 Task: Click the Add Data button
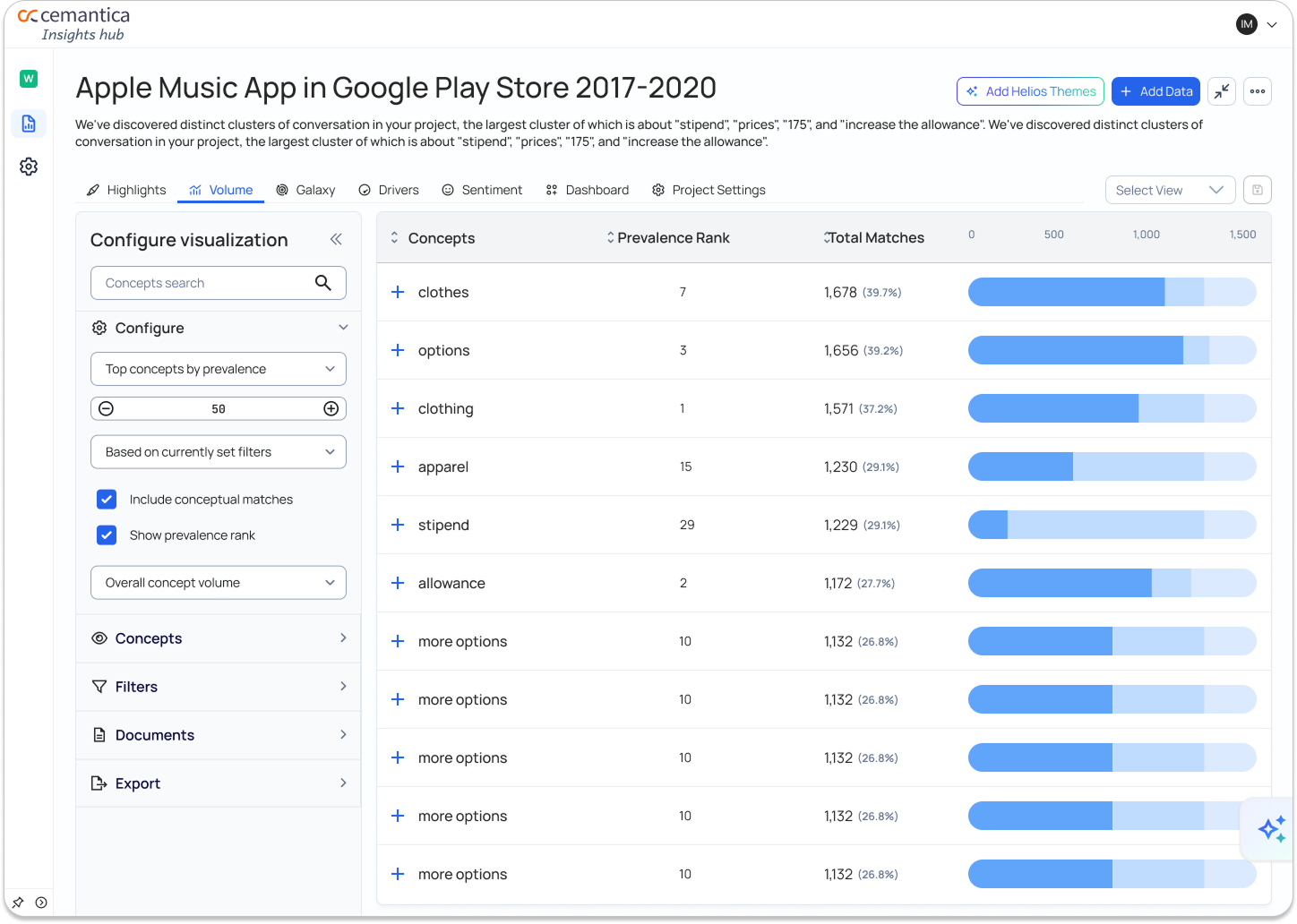click(1155, 91)
